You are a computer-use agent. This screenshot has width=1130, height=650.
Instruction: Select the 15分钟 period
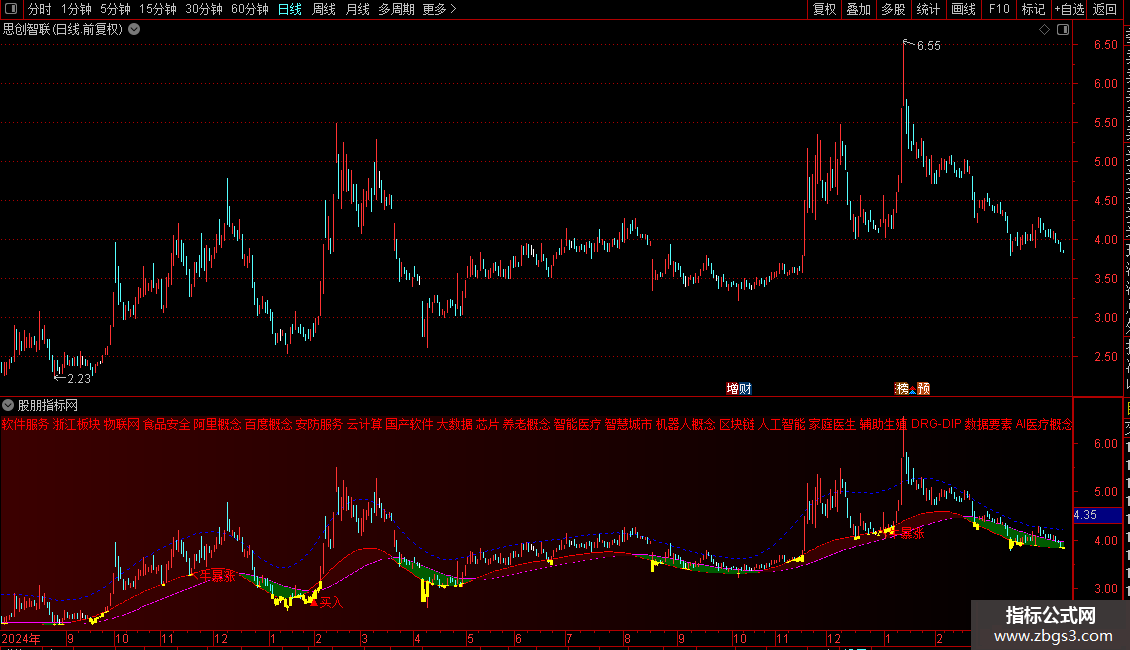tap(158, 9)
